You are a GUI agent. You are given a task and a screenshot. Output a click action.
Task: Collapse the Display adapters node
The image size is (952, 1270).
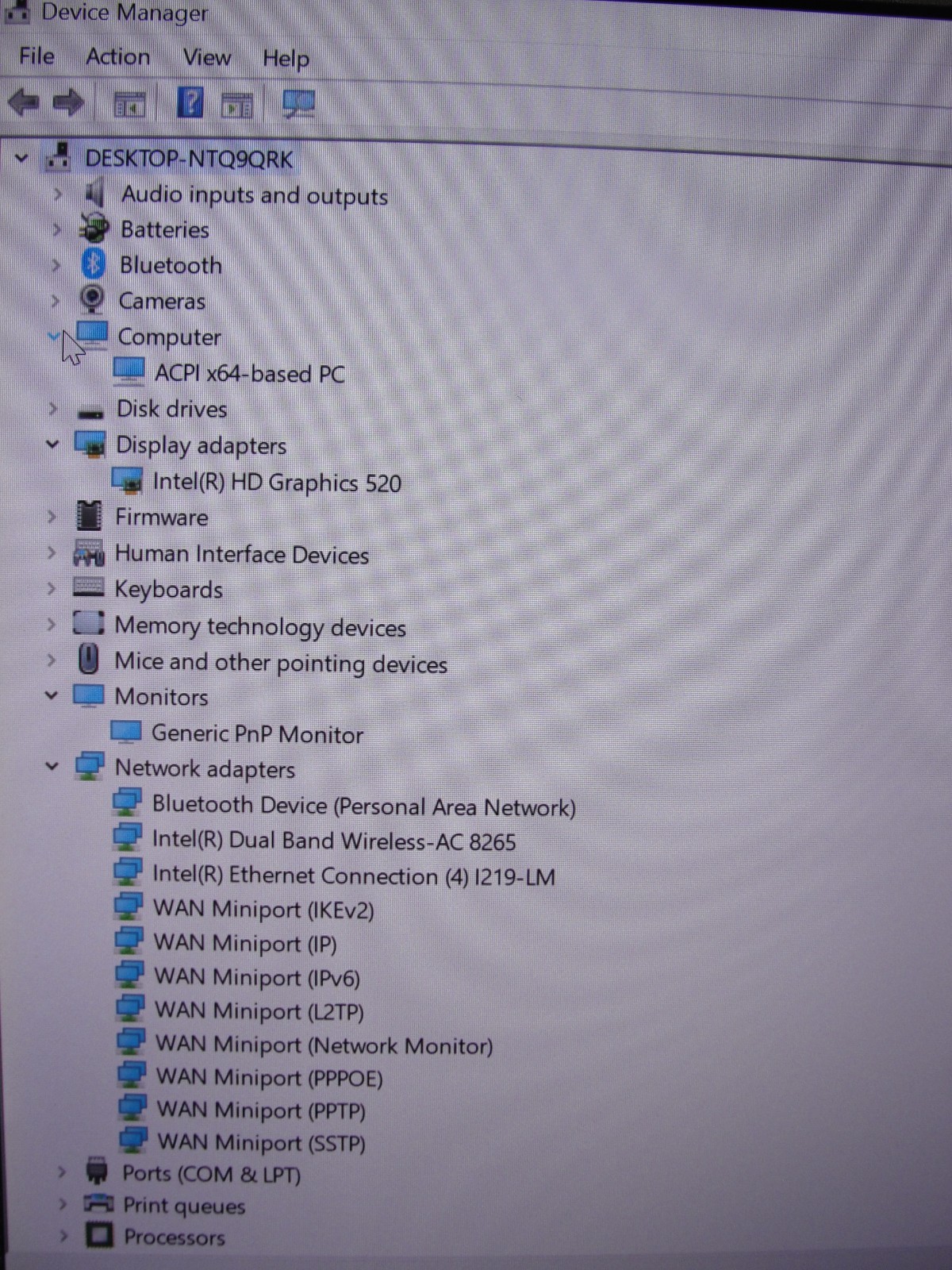pyautogui.click(x=52, y=444)
